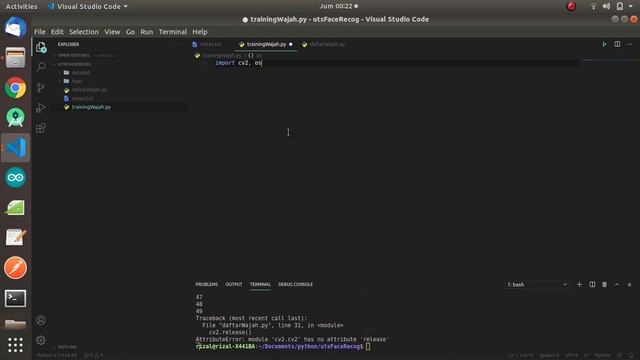Screen dimensions: 640x360
Task: Select the Terminal panel tab
Action: click(260, 284)
